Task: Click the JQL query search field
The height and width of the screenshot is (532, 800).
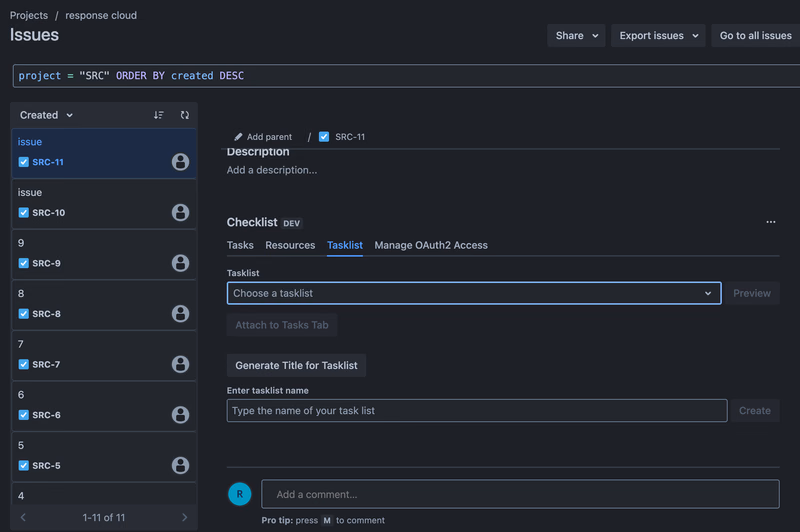Action: coord(406,75)
